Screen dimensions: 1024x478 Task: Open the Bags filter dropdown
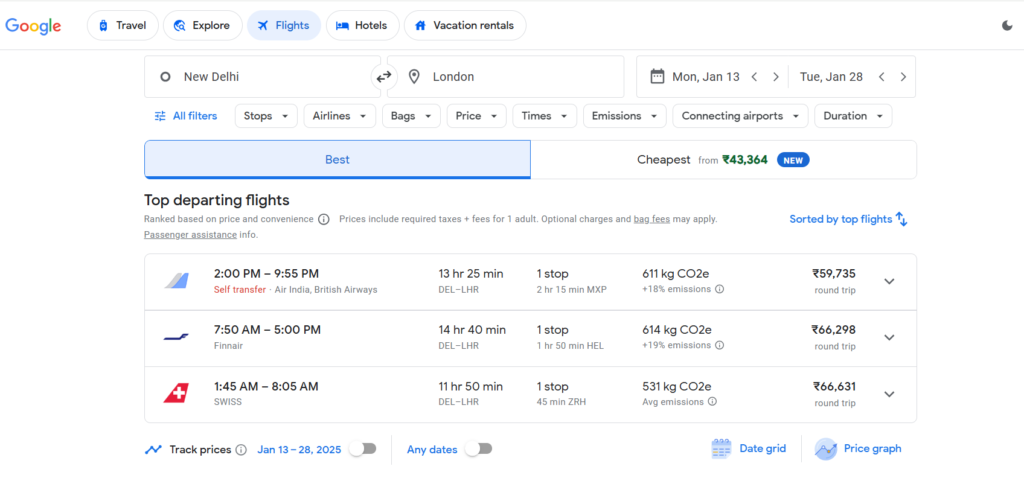[x=411, y=116]
